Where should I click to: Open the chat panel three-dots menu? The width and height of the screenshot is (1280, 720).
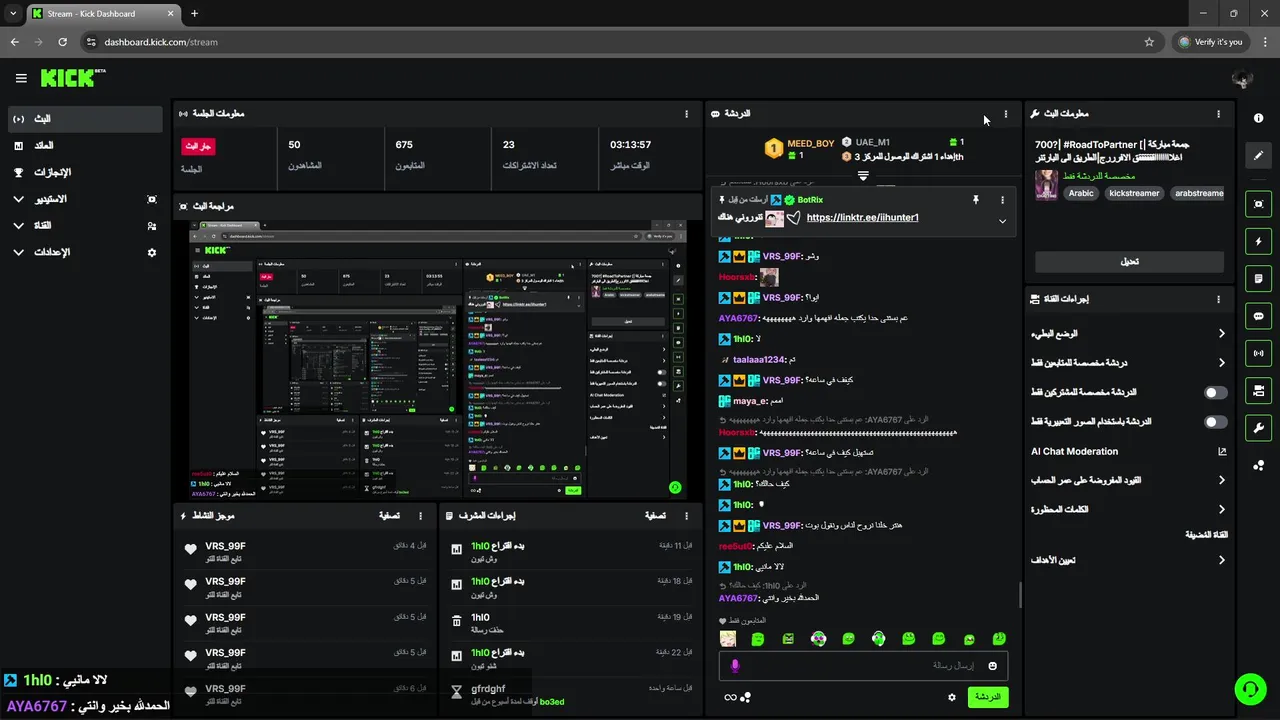1006,114
